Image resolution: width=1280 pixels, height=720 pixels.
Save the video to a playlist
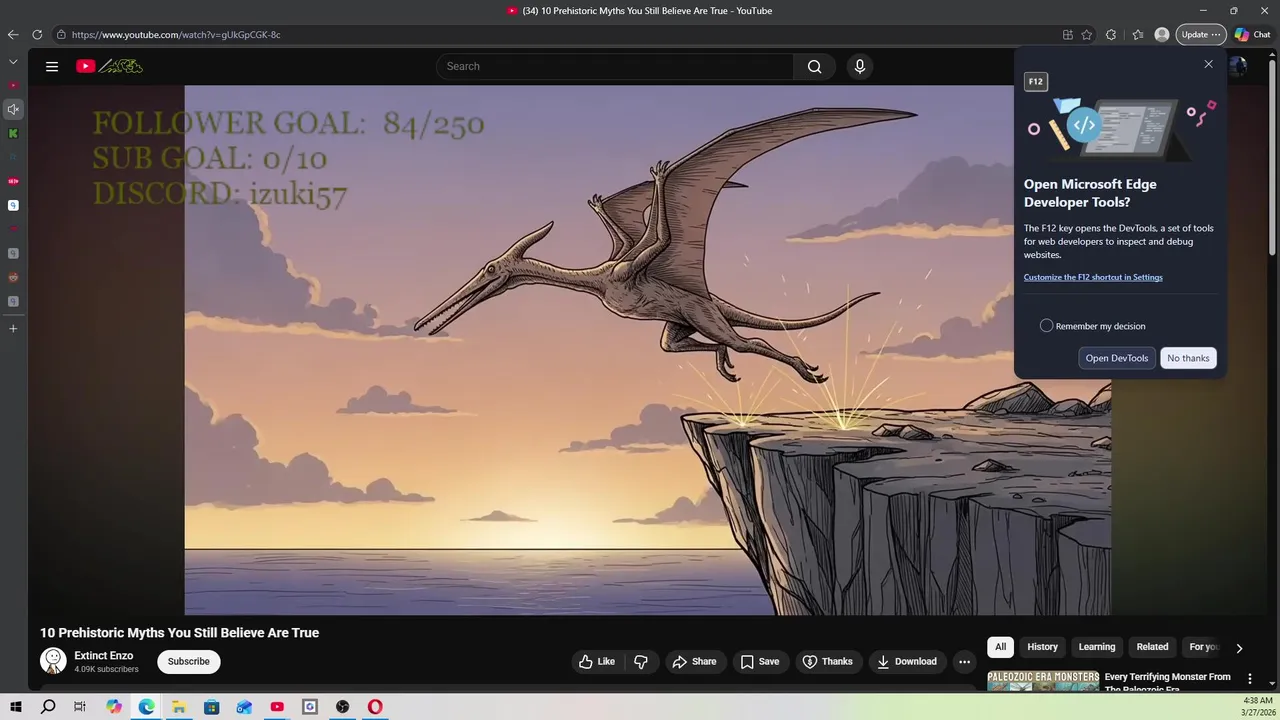pyautogui.click(x=760, y=661)
